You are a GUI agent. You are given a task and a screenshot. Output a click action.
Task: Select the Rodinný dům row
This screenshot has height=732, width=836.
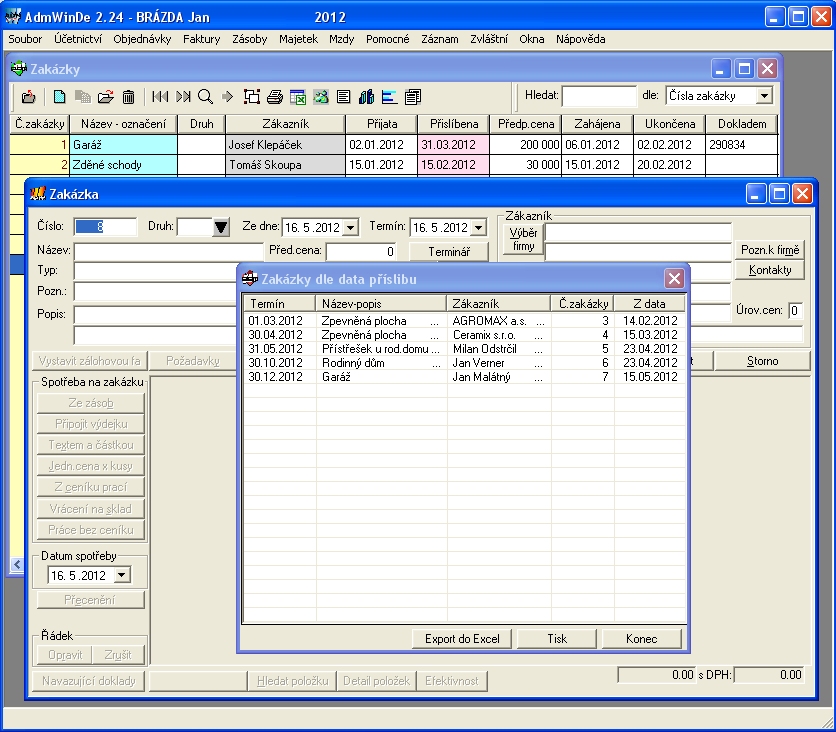(x=464, y=362)
